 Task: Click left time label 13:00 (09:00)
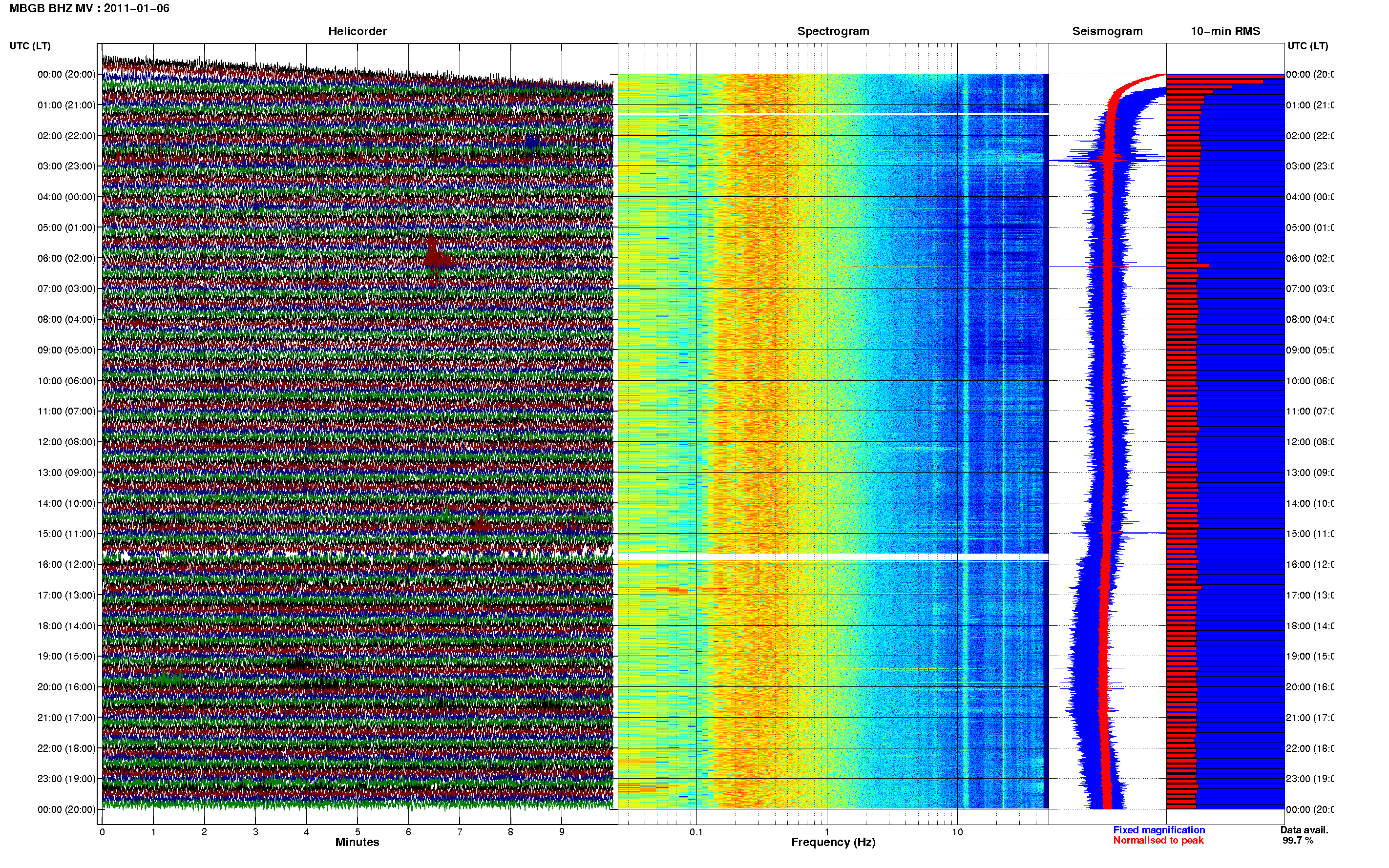pyautogui.click(x=66, y=473)
